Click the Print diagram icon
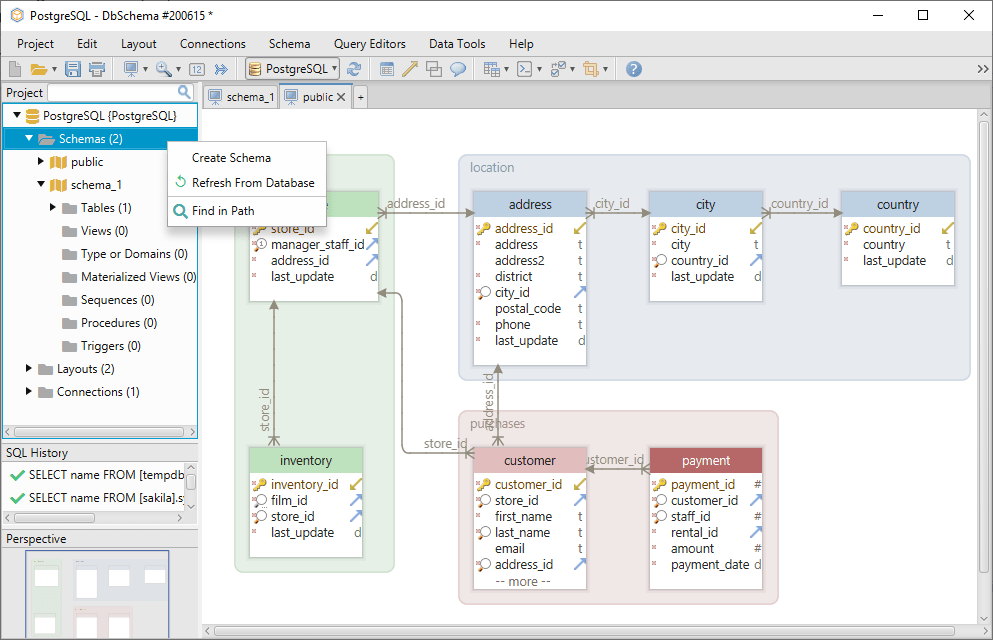The width and height of the screenshot is (993, 640). [x=97, y=68]
